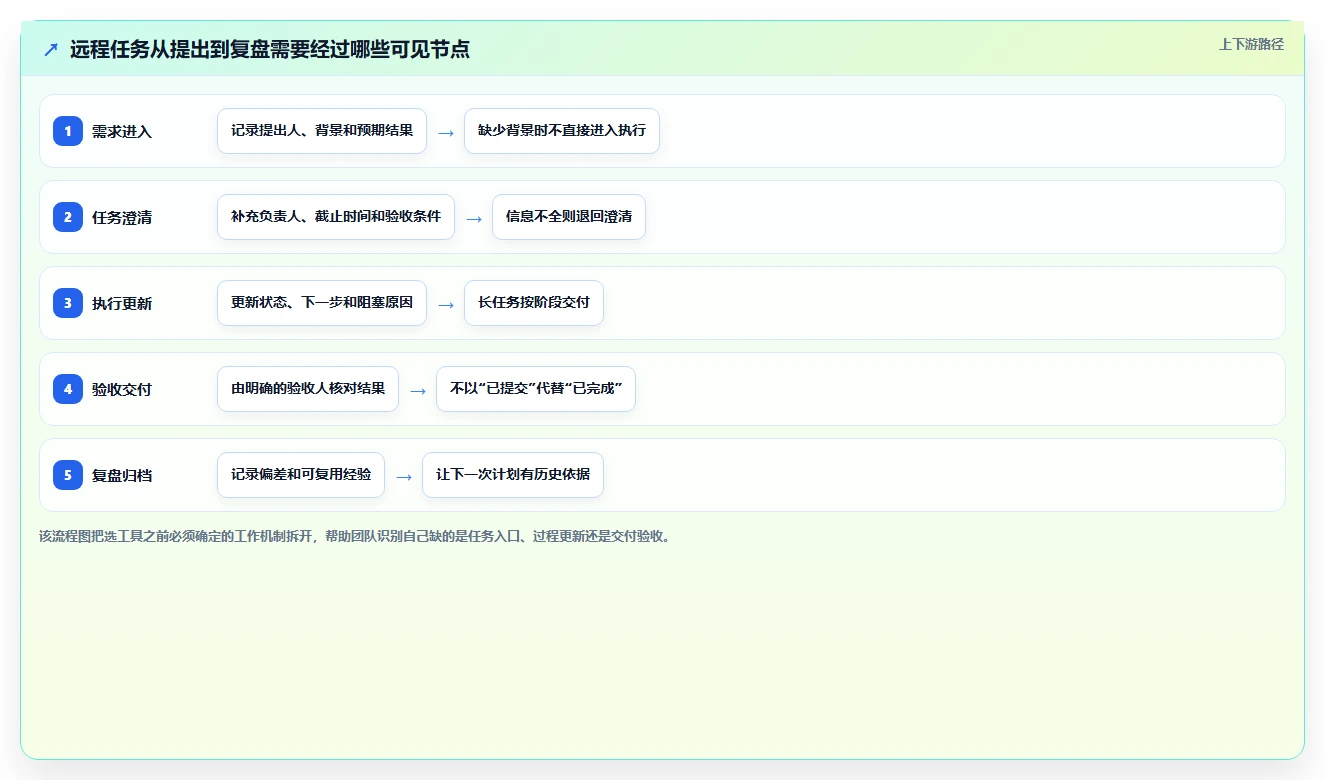Click step number badge 2
This screenshot has height=780, width=1325.
tap(68, 217)
